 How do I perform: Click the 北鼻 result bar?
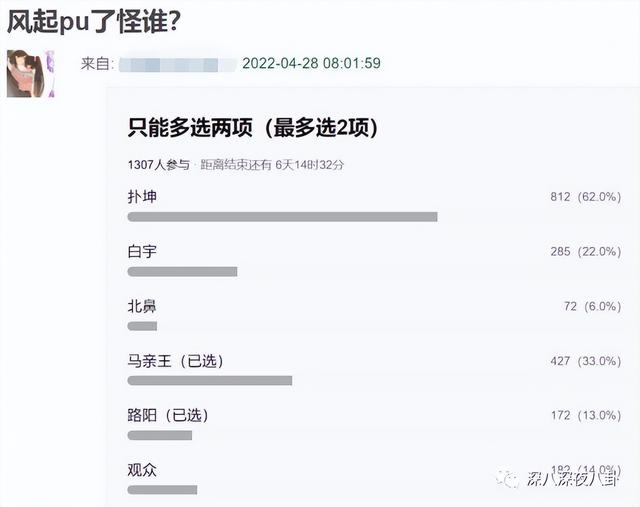(x=142, y=326)
